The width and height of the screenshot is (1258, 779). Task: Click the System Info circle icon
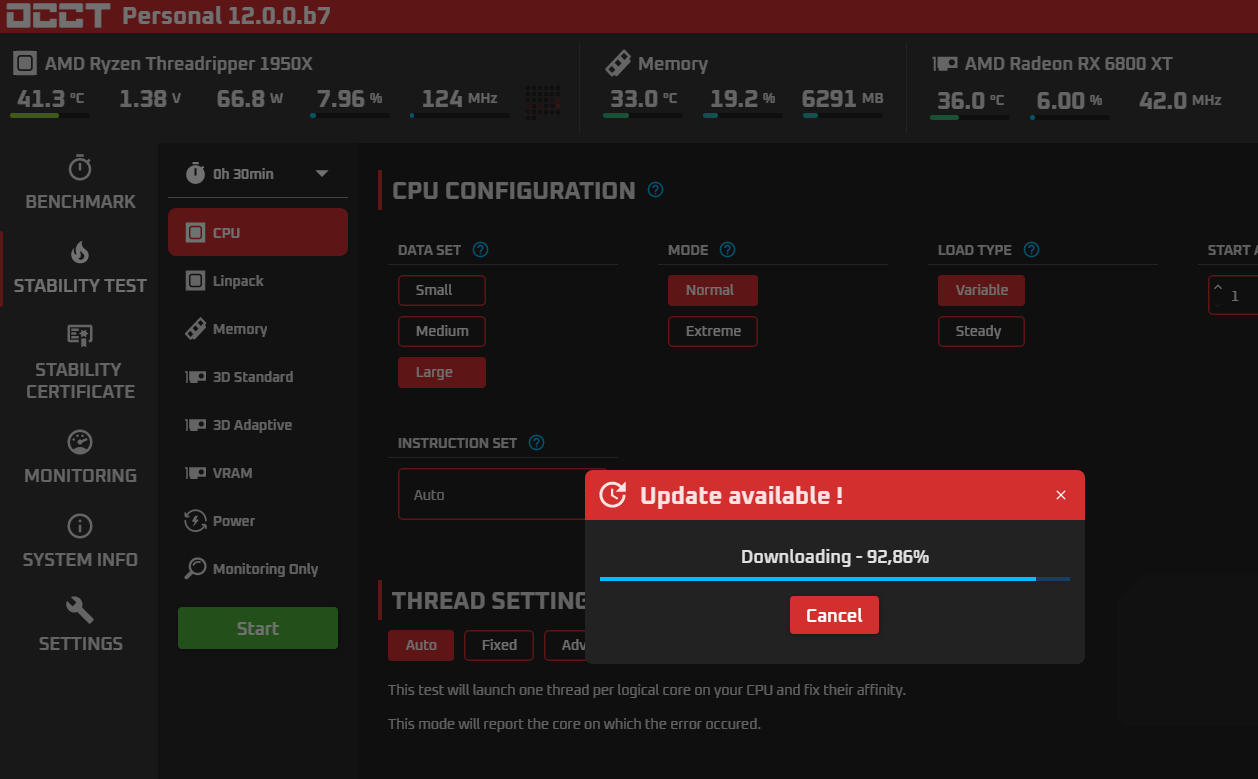coord(80,525)
